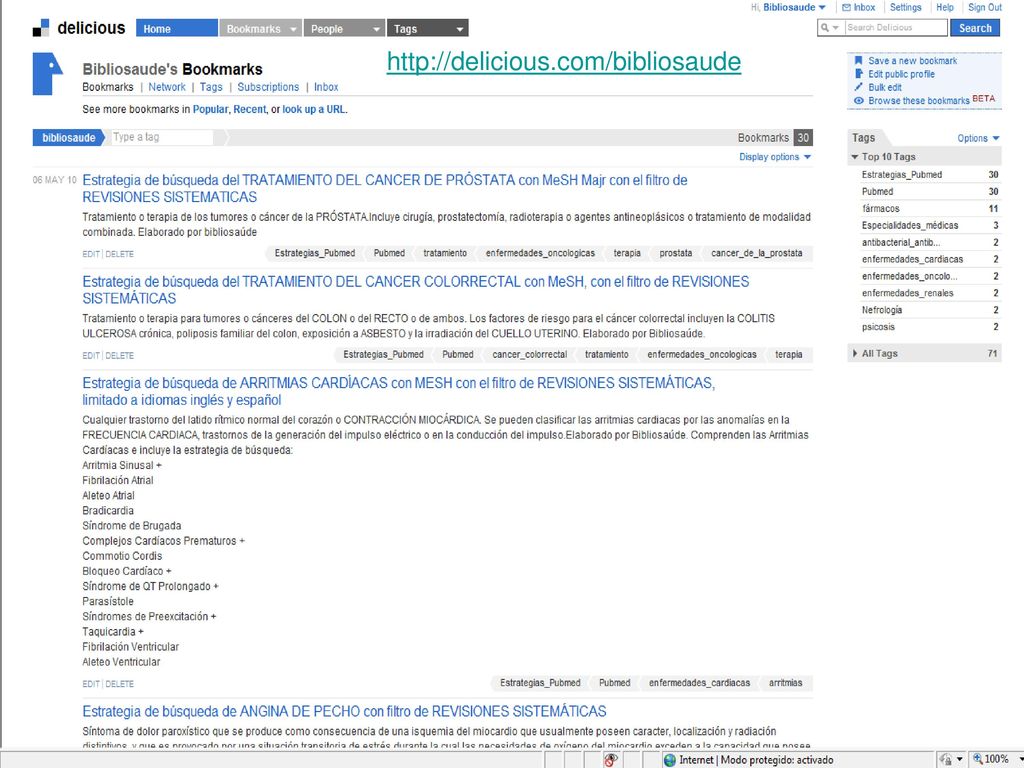Open the browser zoom level dropdown arrow

click(x=1019, y=759)
